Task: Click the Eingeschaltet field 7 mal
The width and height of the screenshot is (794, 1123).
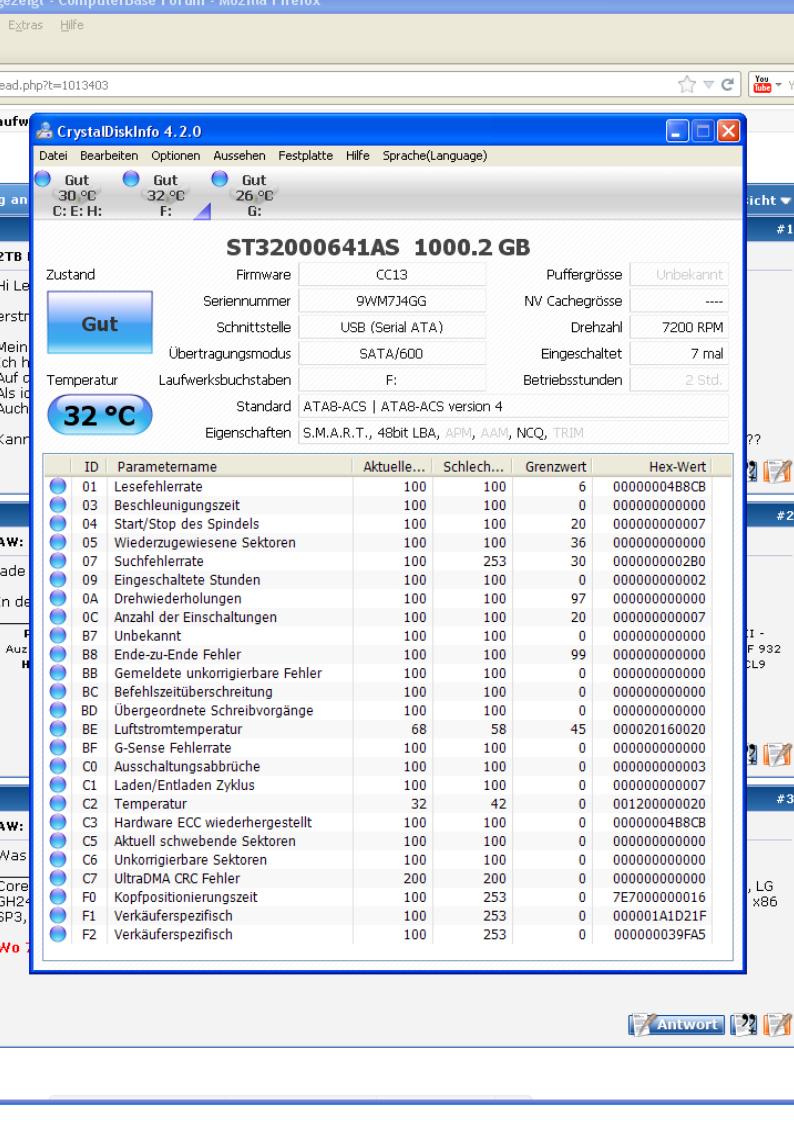Action: (x=679, y=353)
